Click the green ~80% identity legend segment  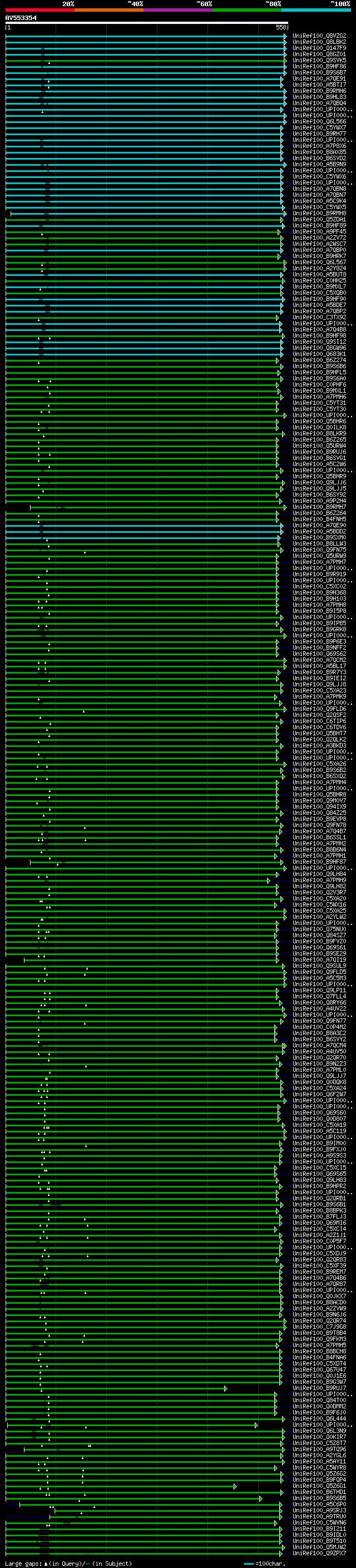click(247, 10)
